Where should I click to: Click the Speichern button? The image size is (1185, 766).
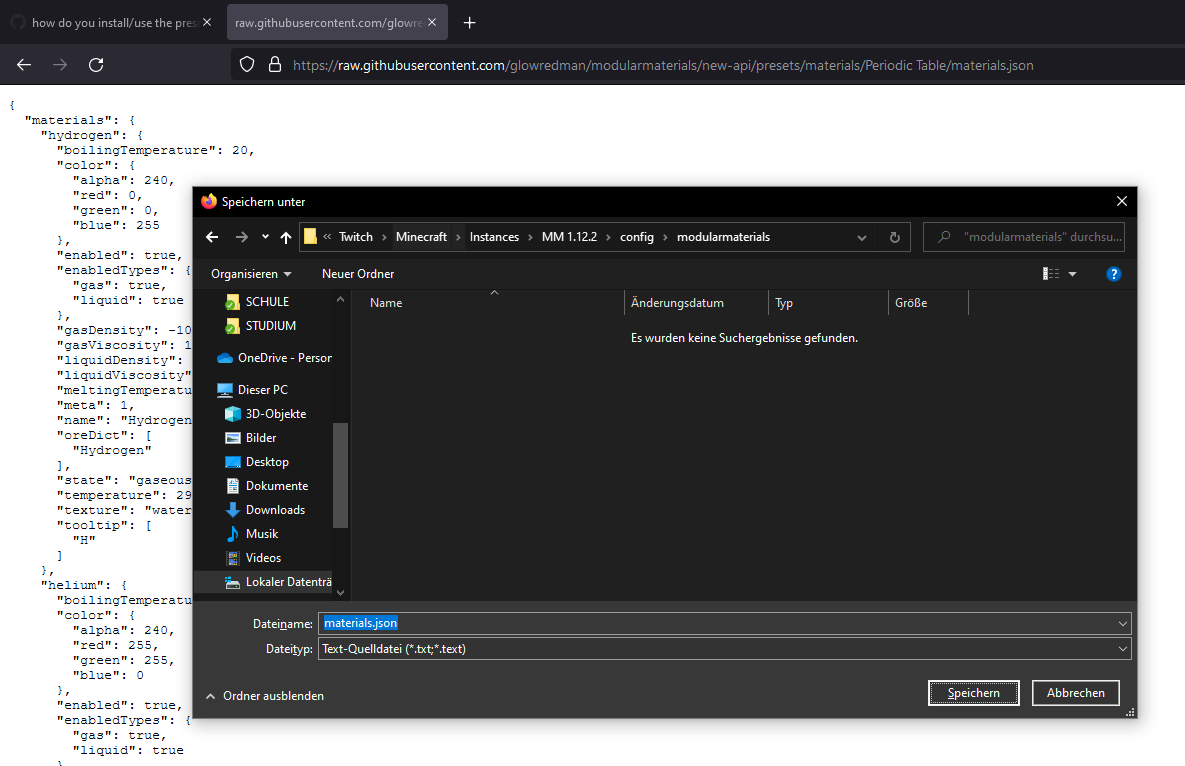(x=972, y=692)
